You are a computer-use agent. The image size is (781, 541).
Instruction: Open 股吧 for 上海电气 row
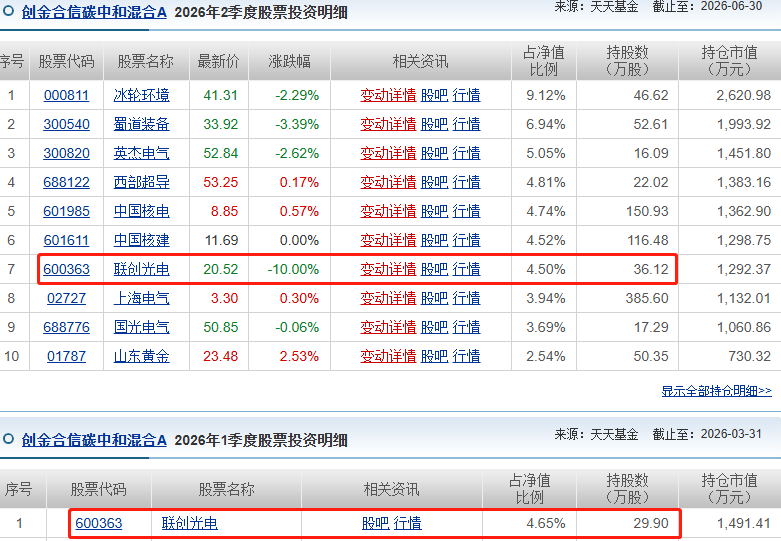tap(434, 298)
